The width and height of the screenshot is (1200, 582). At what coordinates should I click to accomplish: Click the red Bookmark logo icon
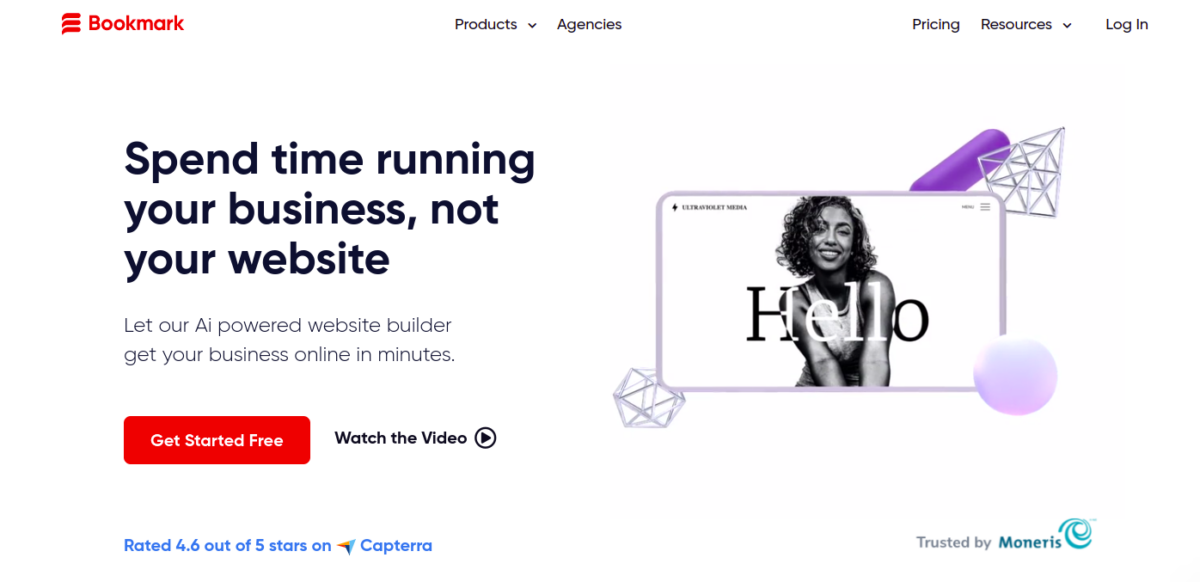click(71, 24)
